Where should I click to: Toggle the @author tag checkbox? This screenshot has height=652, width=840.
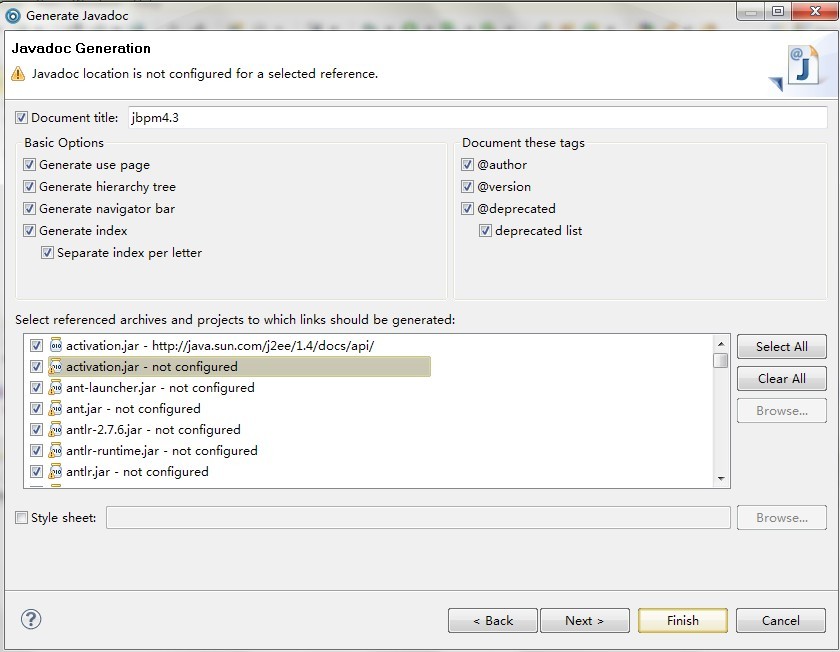click(467, 165)
